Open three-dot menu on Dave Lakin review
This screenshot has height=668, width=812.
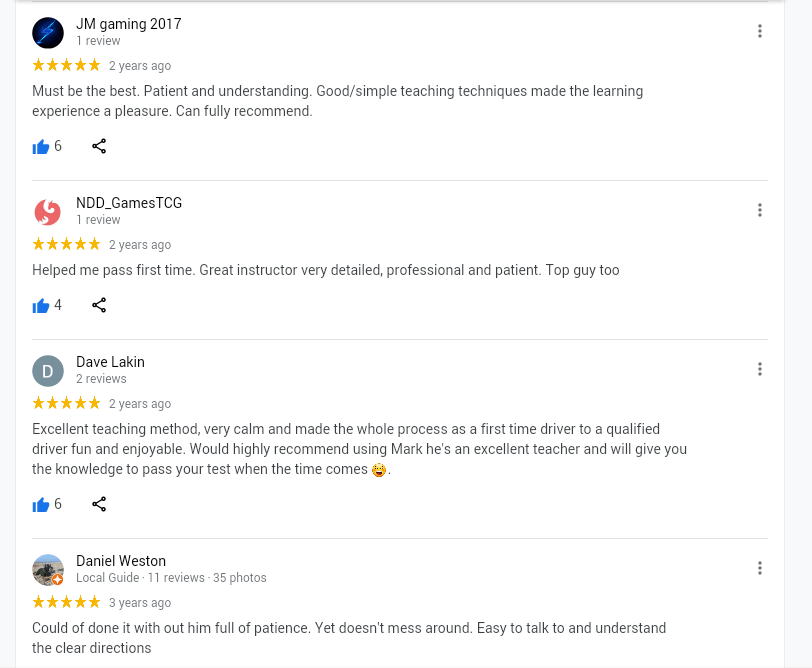point(760,369)
